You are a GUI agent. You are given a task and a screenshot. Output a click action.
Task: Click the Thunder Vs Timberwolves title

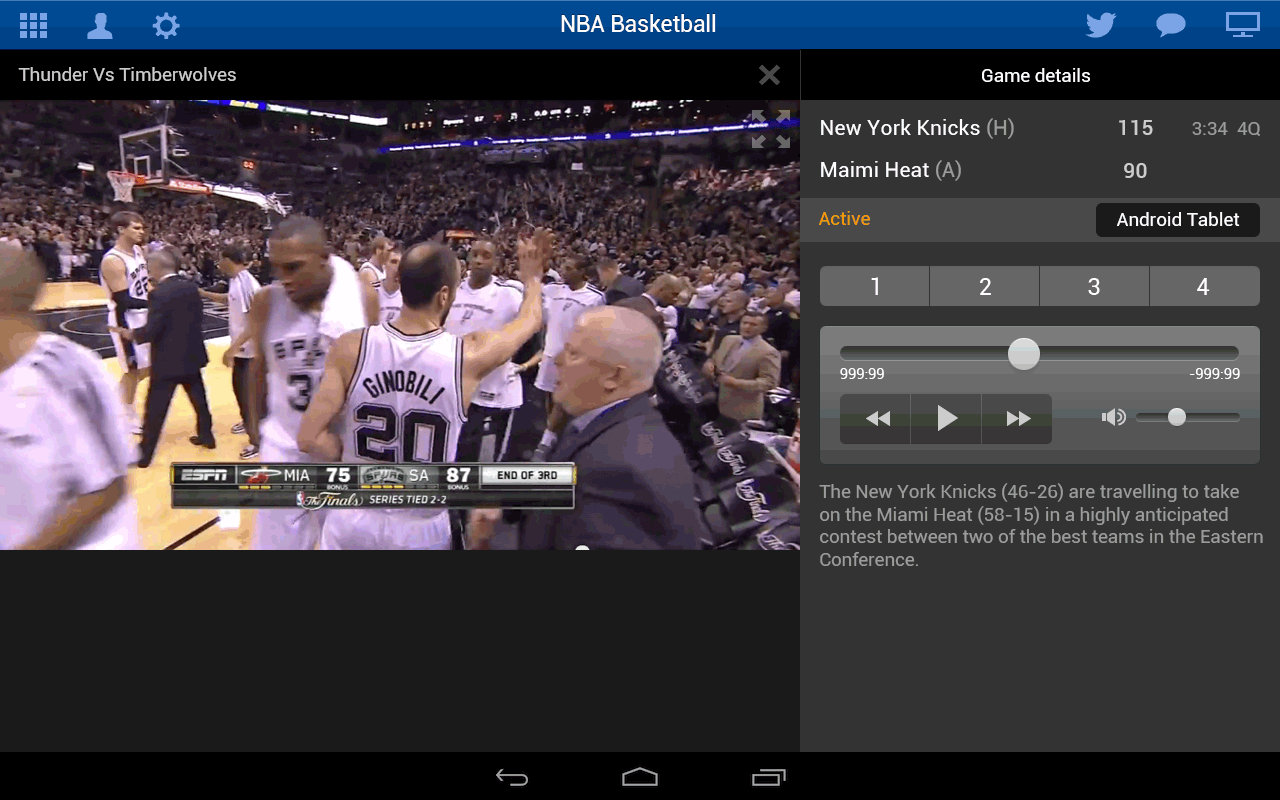pos(128,75)
